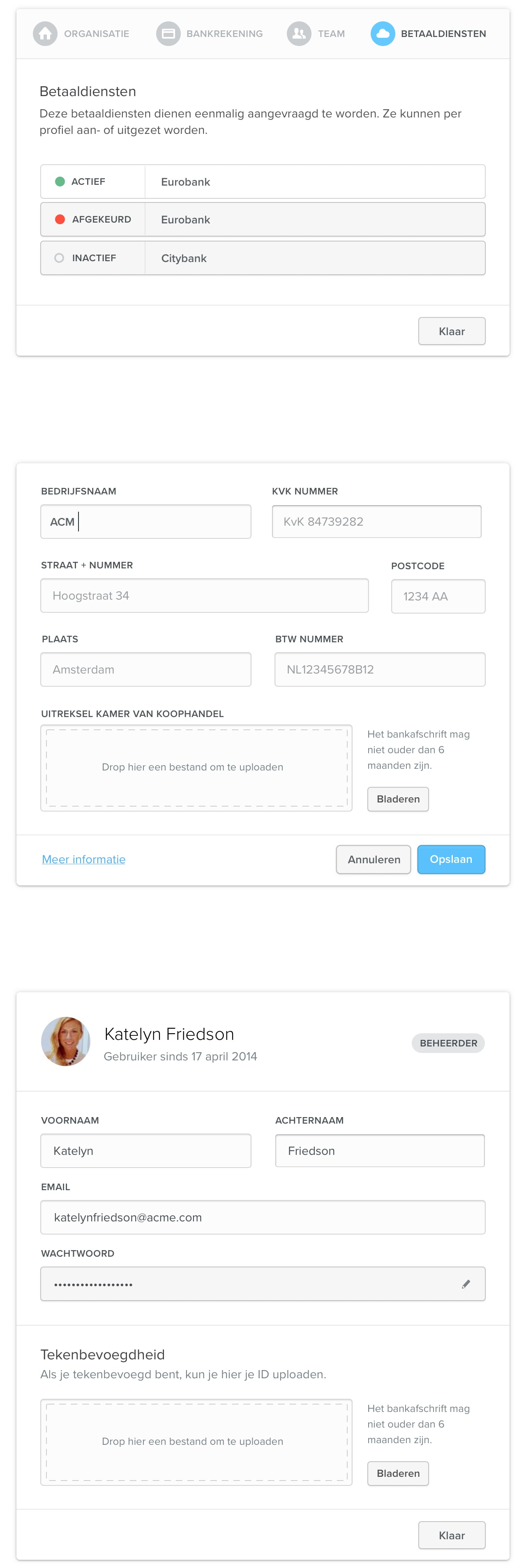Click the red AFGEKEURD status dot
Viewport: 526px width, 1568px height.
[60, 219]
